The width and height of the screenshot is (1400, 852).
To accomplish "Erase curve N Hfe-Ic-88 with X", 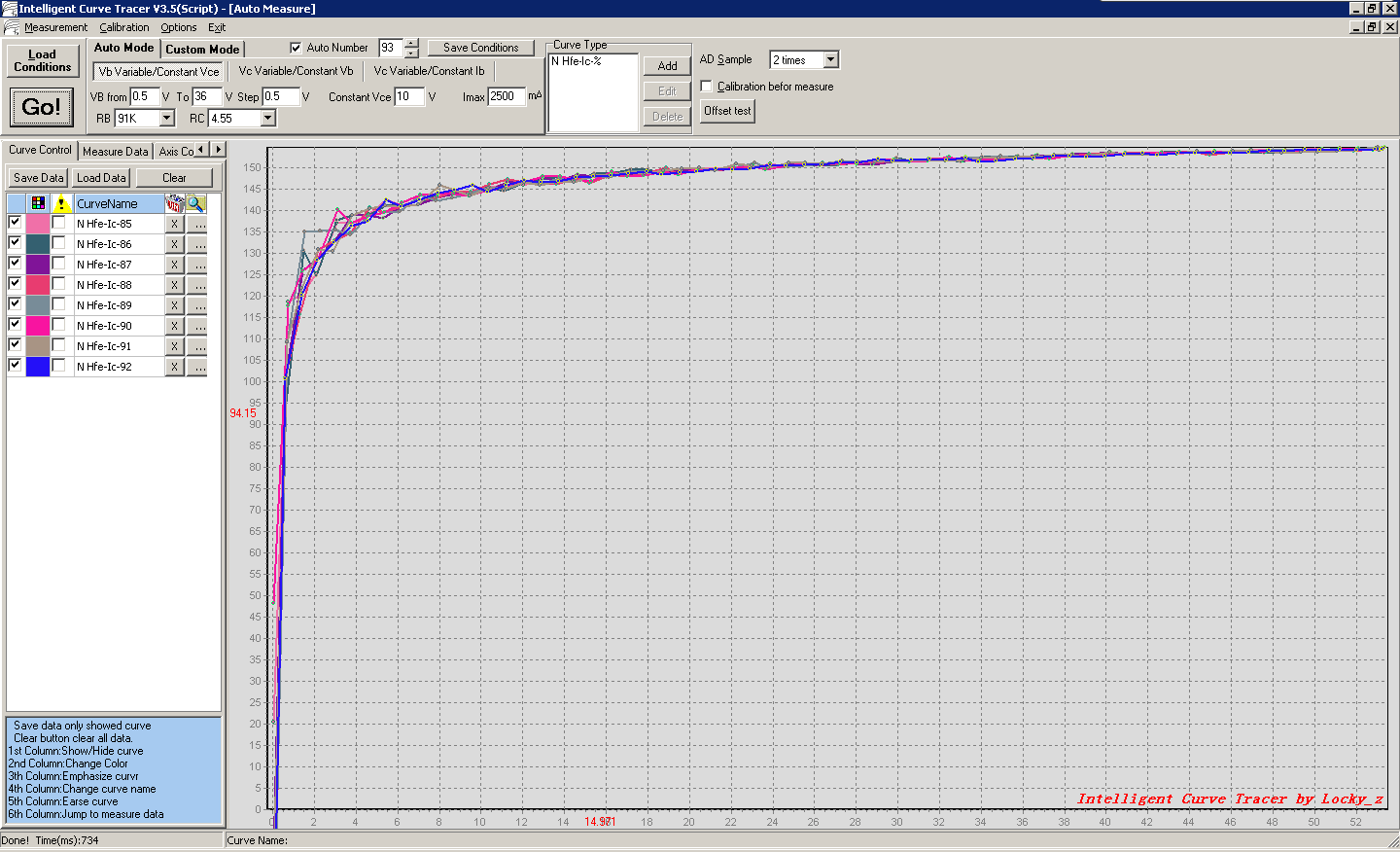I will (174, 285).
